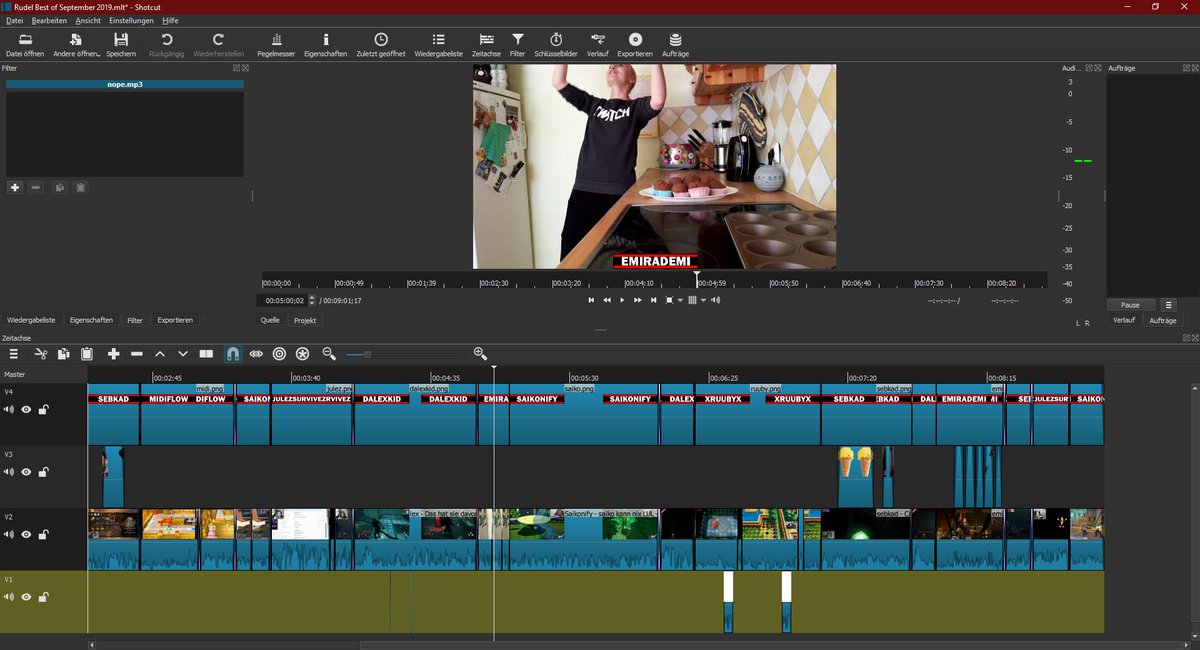The height and width of the screenshot is (650, 1200).
Task: Click the timeline copy icon
Action: tap(64, 354)
